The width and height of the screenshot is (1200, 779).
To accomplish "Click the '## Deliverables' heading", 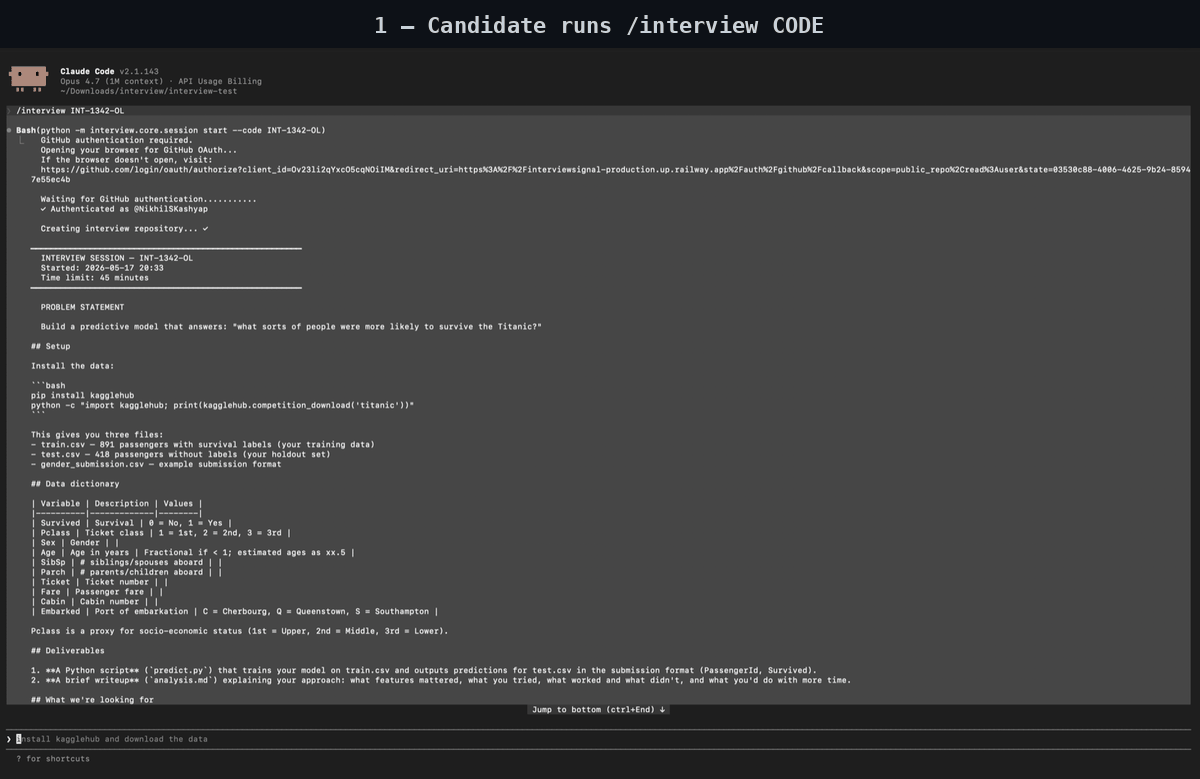I will tap(68, 651).
